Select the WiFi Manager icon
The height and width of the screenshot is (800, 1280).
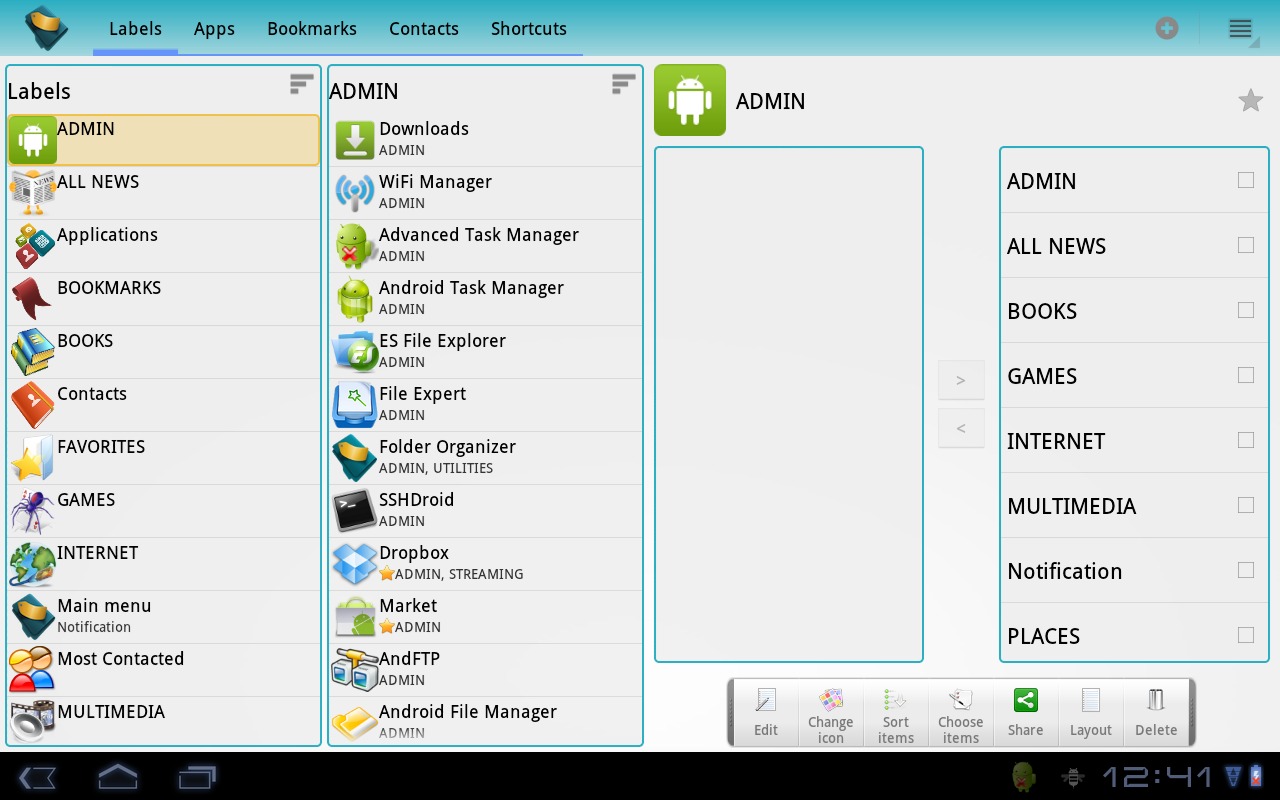click(x=354, y=193)
